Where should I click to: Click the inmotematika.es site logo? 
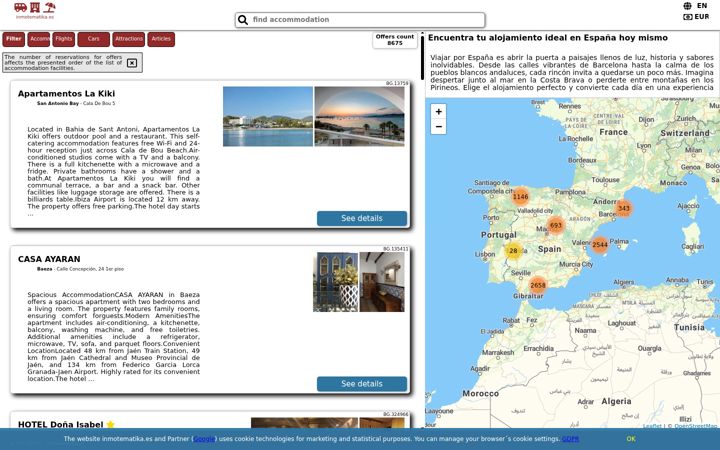(x=35, y=11)
